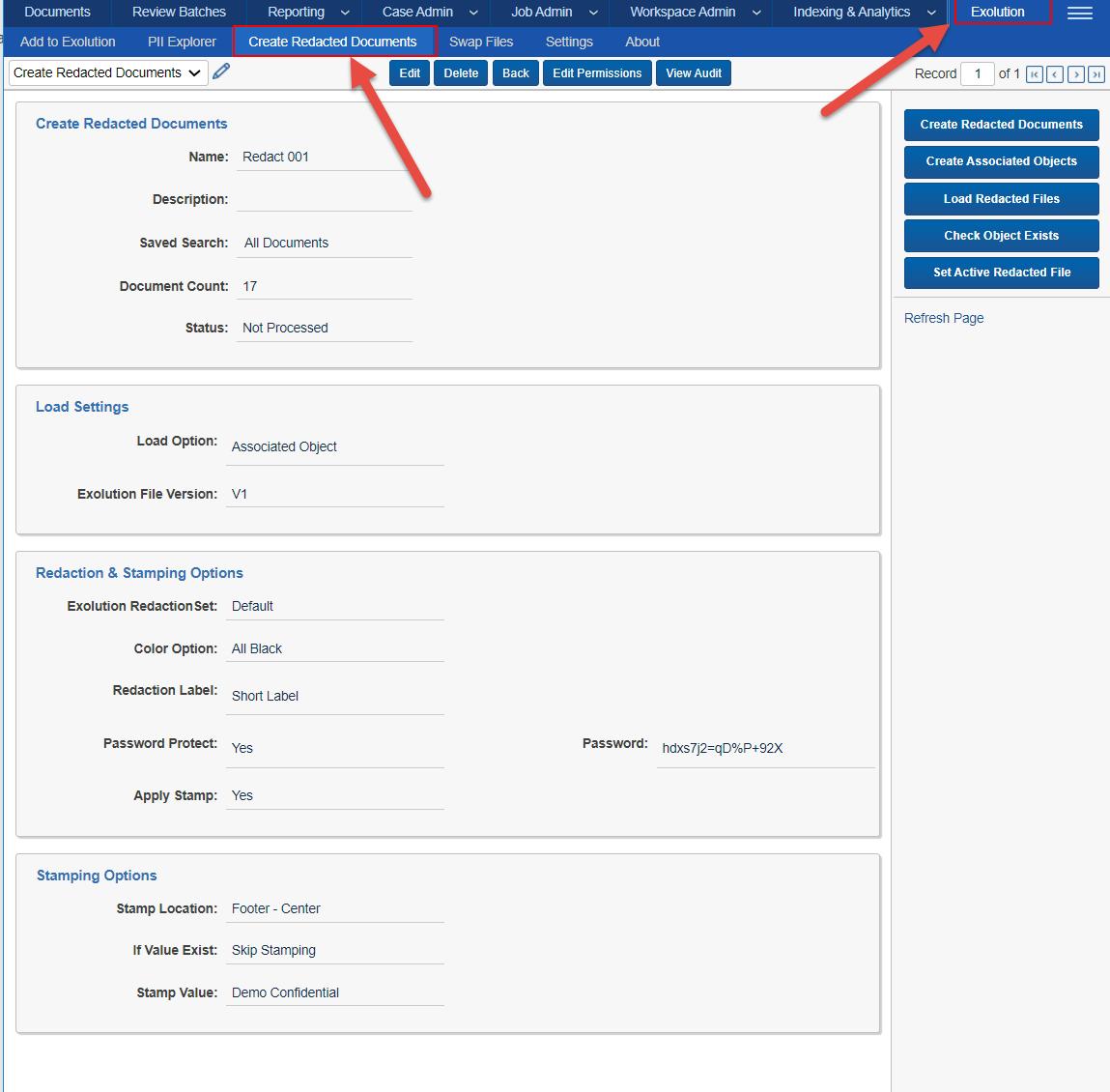Click the Record number input field
Screen dimensions: 1110x1092
coord(977,73)
